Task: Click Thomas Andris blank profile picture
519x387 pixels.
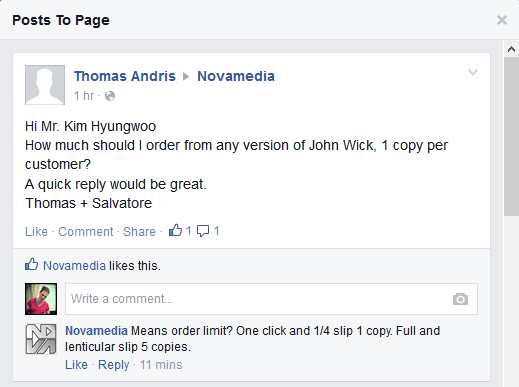Action: point(45,85)
